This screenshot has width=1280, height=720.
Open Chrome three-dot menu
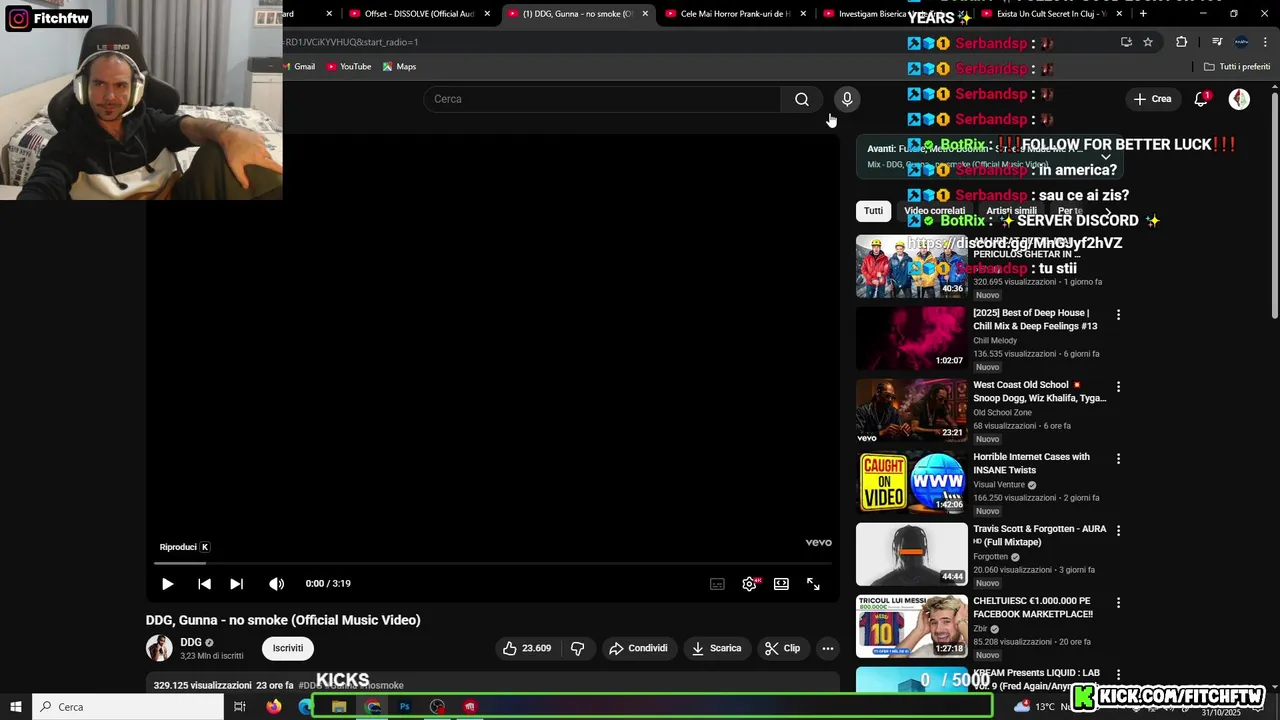[x=1266, y=42]
